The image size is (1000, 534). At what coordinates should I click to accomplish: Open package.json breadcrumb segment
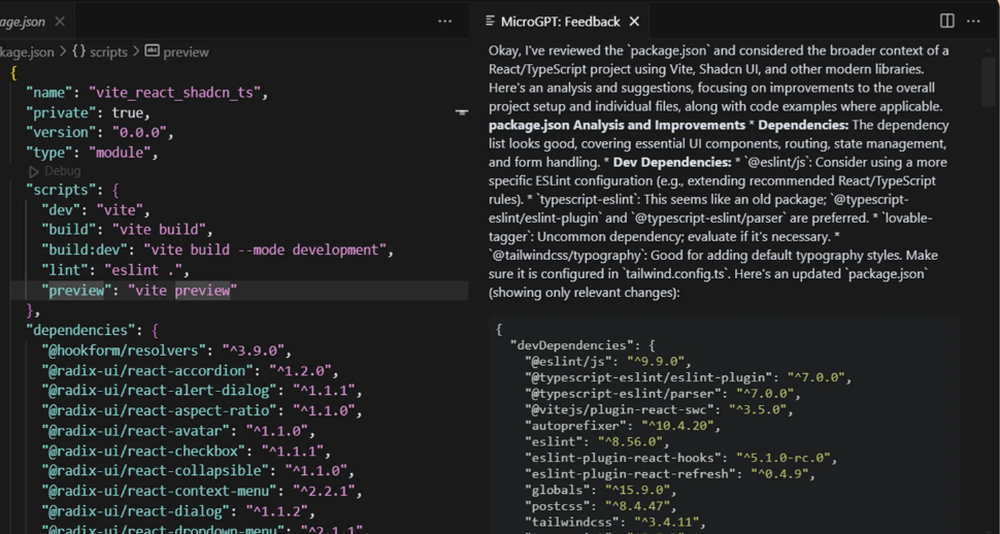click(27, 52)
